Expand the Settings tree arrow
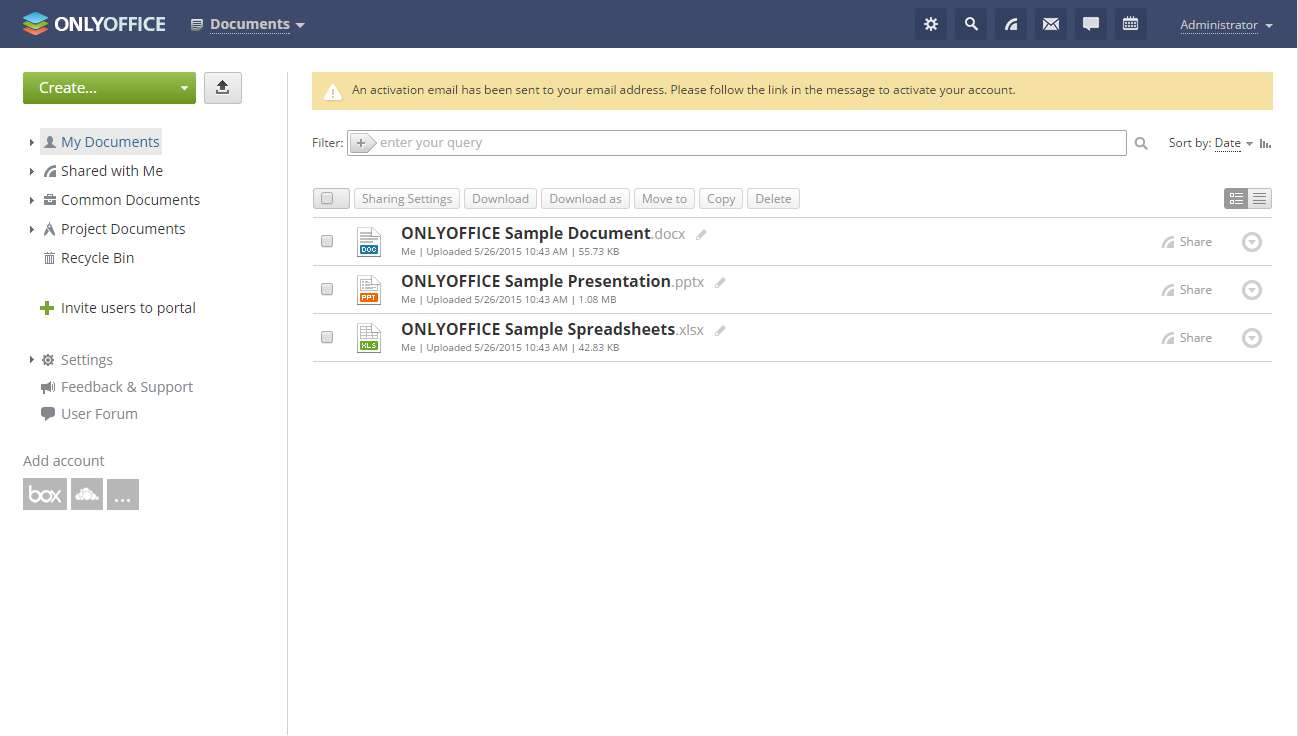 pyautogui.click(x=32, y=360)
